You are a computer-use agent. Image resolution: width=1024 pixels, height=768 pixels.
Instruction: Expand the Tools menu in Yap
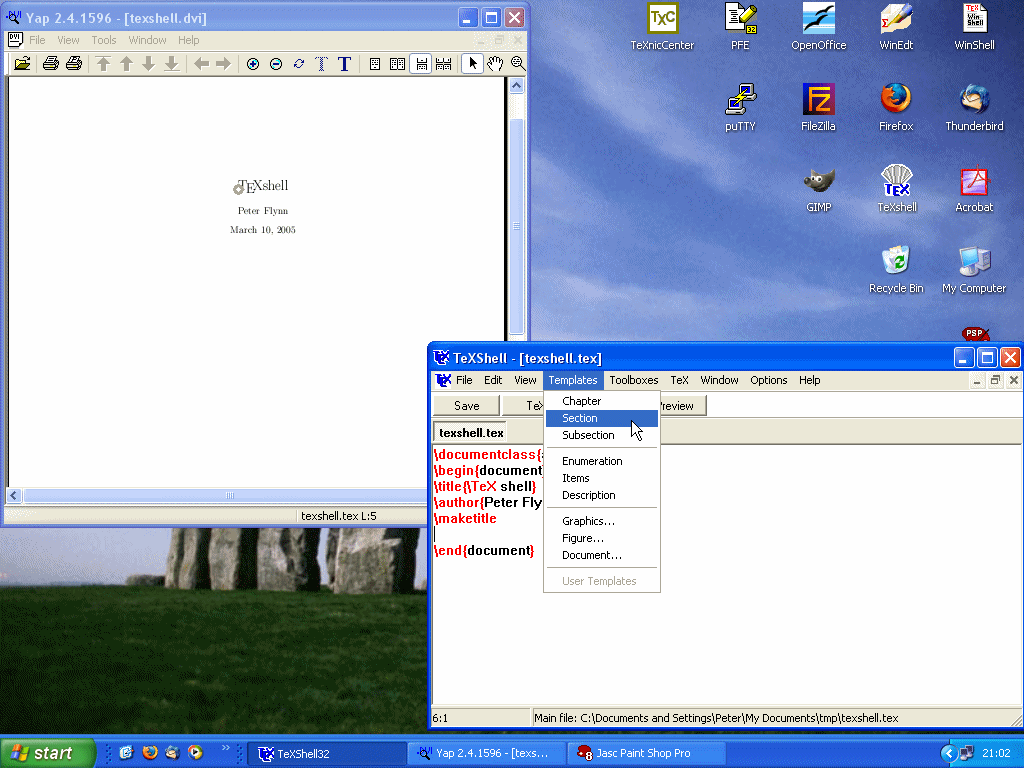[x=104, y=40]
